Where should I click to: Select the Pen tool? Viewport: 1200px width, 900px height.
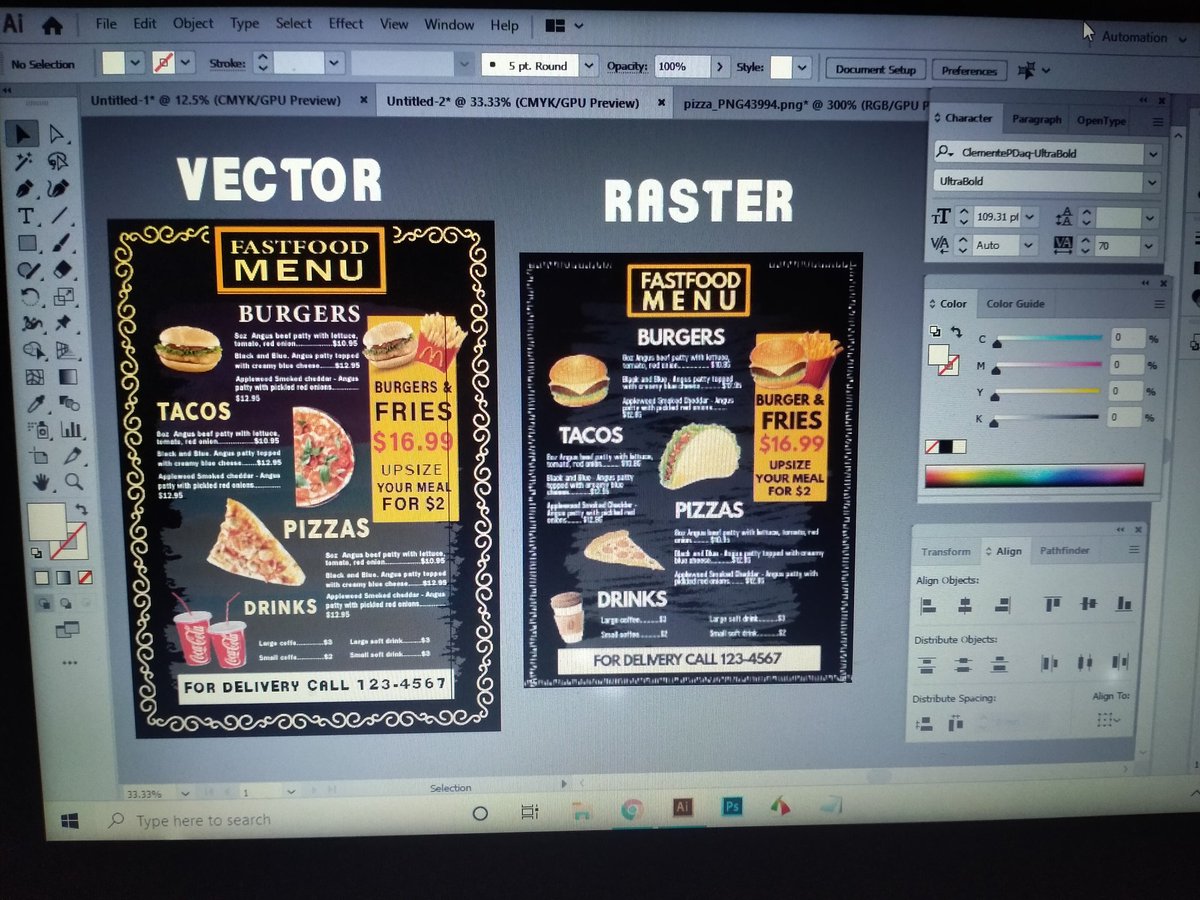pyautogui.click(x=25, y=188)
